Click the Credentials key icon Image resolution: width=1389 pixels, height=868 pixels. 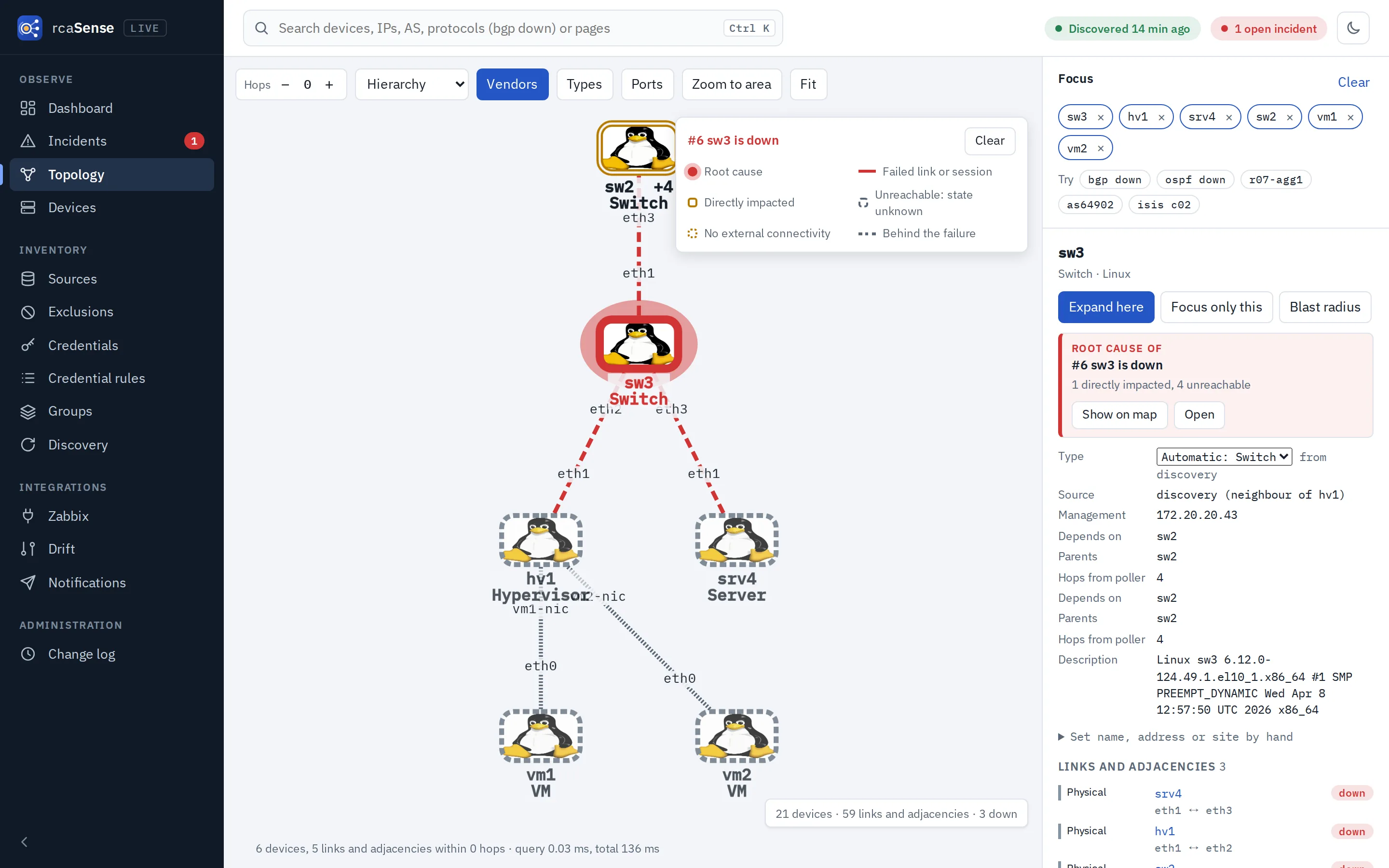click(x=27, y=345)
